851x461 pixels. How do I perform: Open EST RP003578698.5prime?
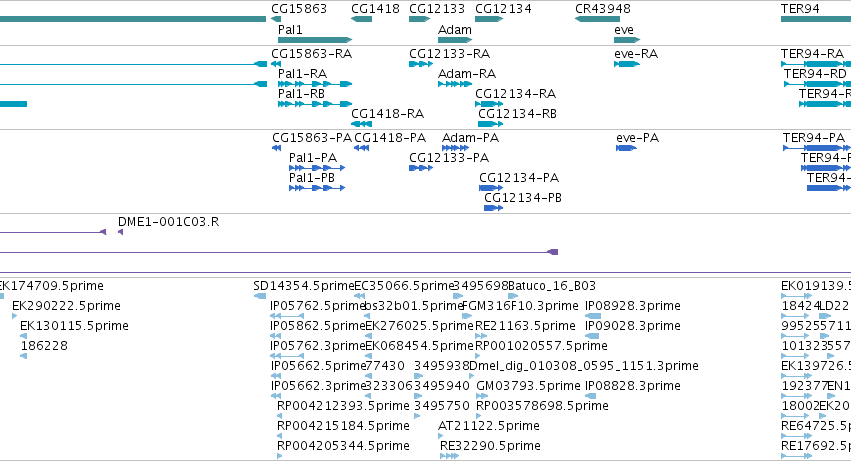point(542,406)
